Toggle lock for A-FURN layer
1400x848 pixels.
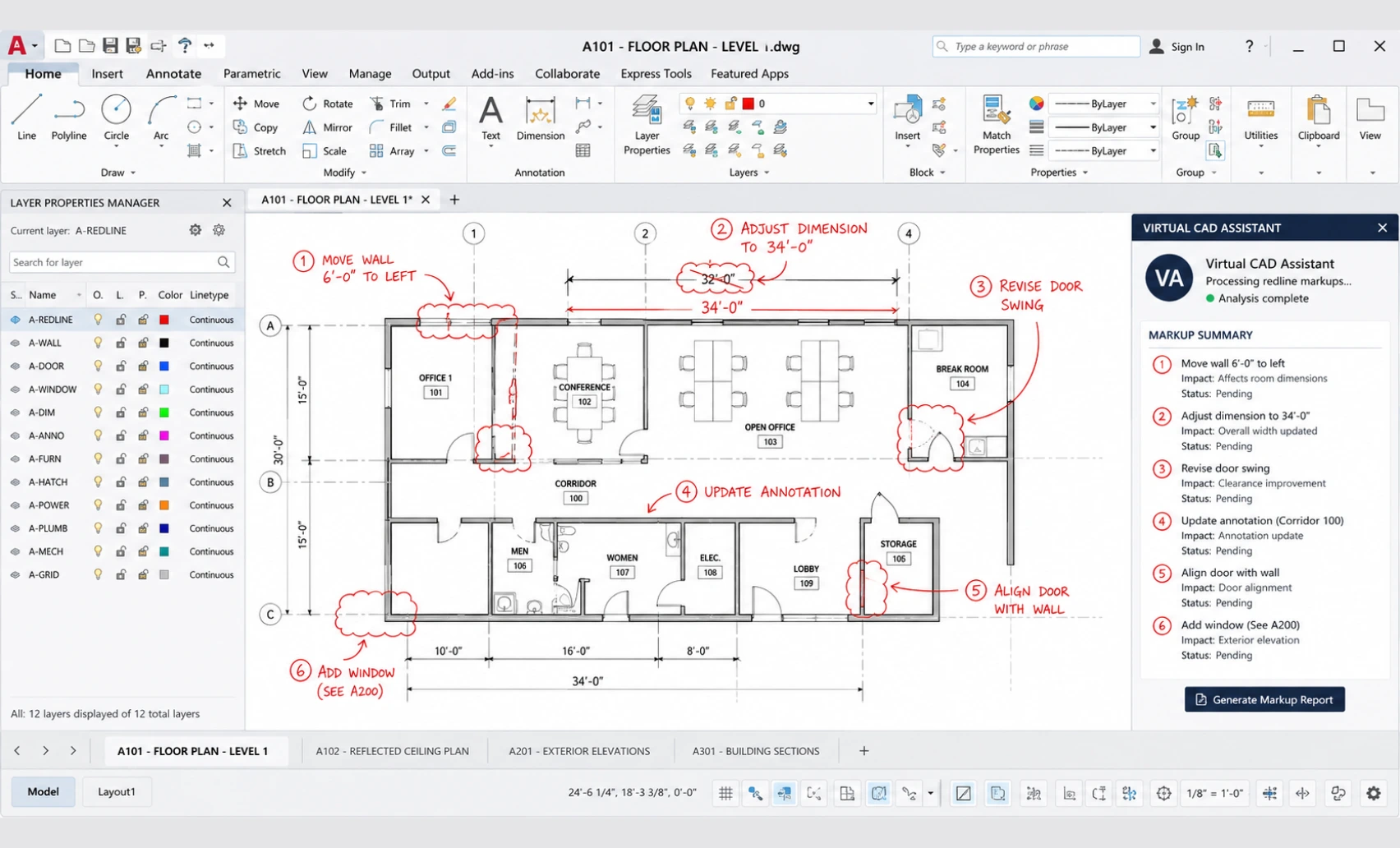click(121, 459)
